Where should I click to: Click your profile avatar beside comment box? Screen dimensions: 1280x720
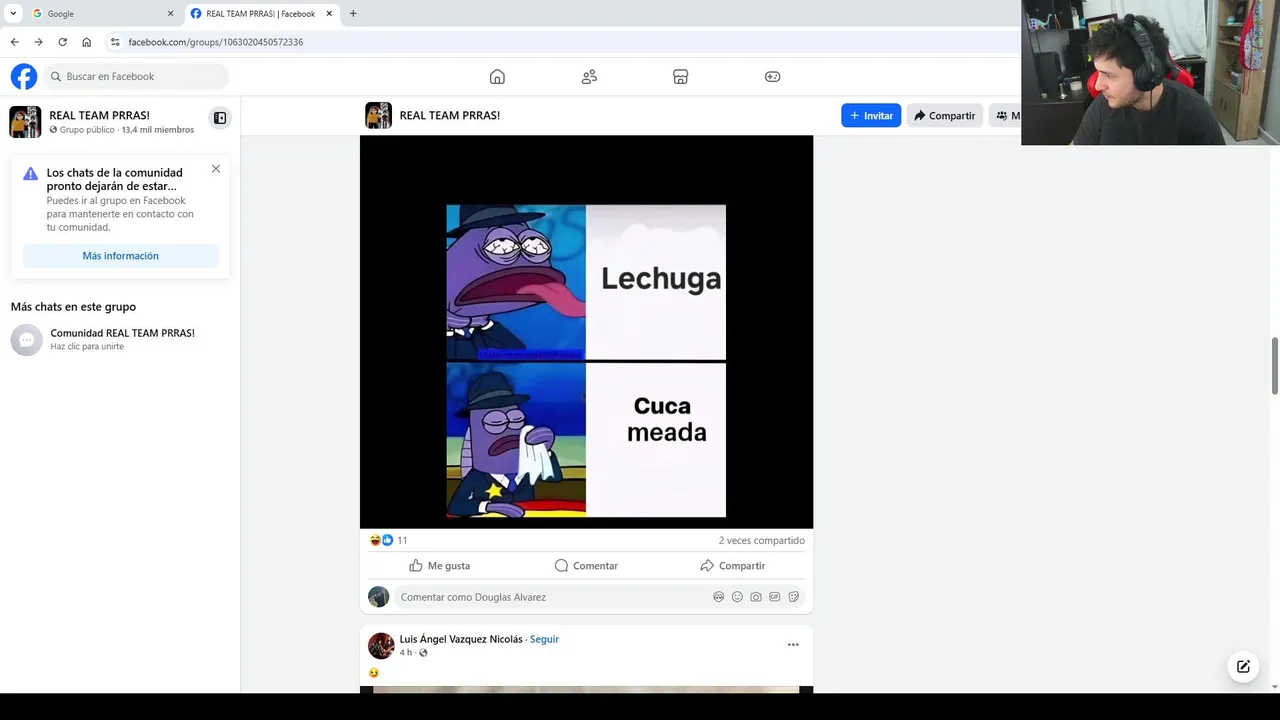click(x=378, y=597)
